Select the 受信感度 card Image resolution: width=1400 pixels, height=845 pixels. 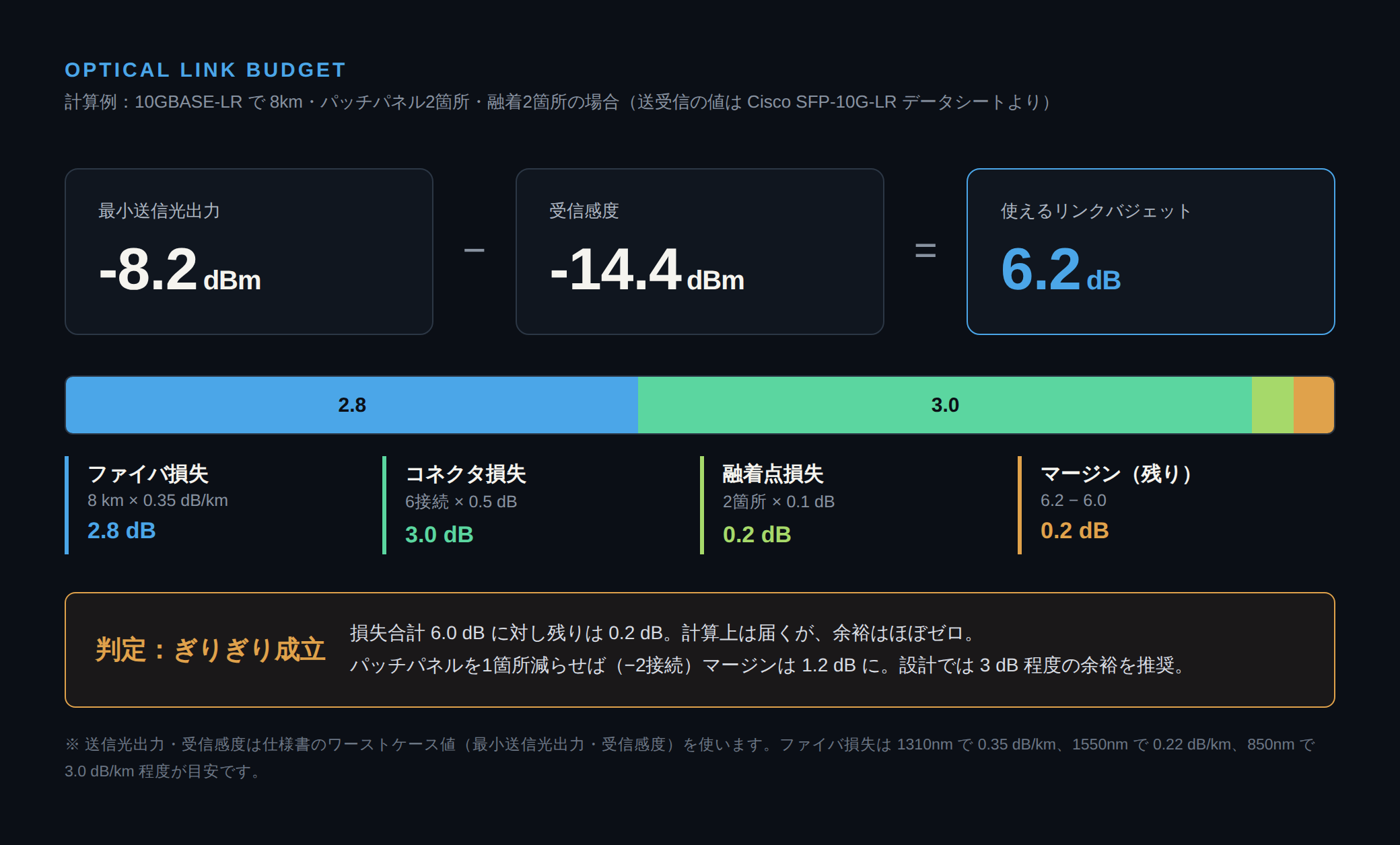coord(700,252)
